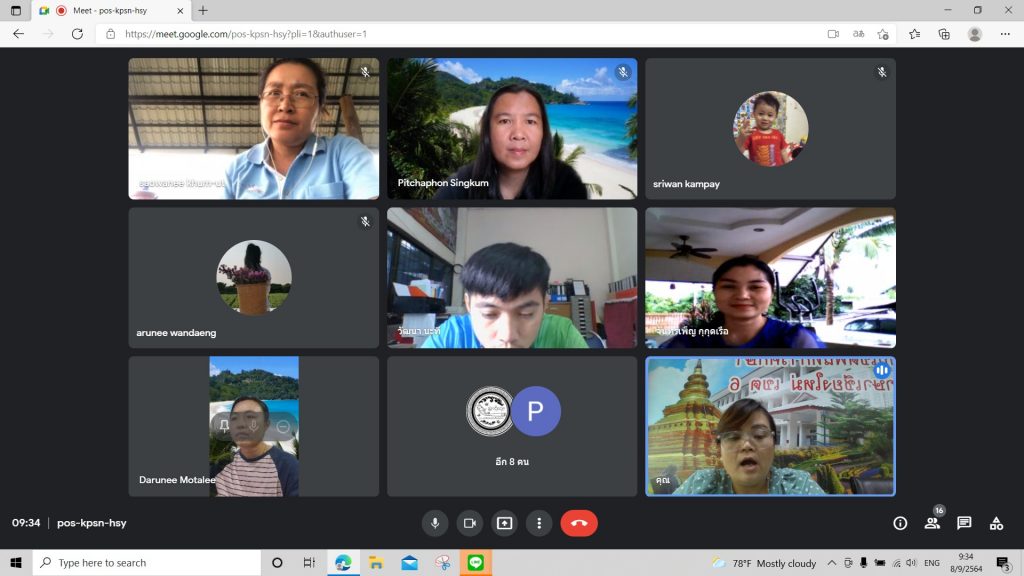The width and height of the screenshot is (1024, 576).
Task: Select Pitchaphon Singkum's video tile
Action: click(512, 129)
